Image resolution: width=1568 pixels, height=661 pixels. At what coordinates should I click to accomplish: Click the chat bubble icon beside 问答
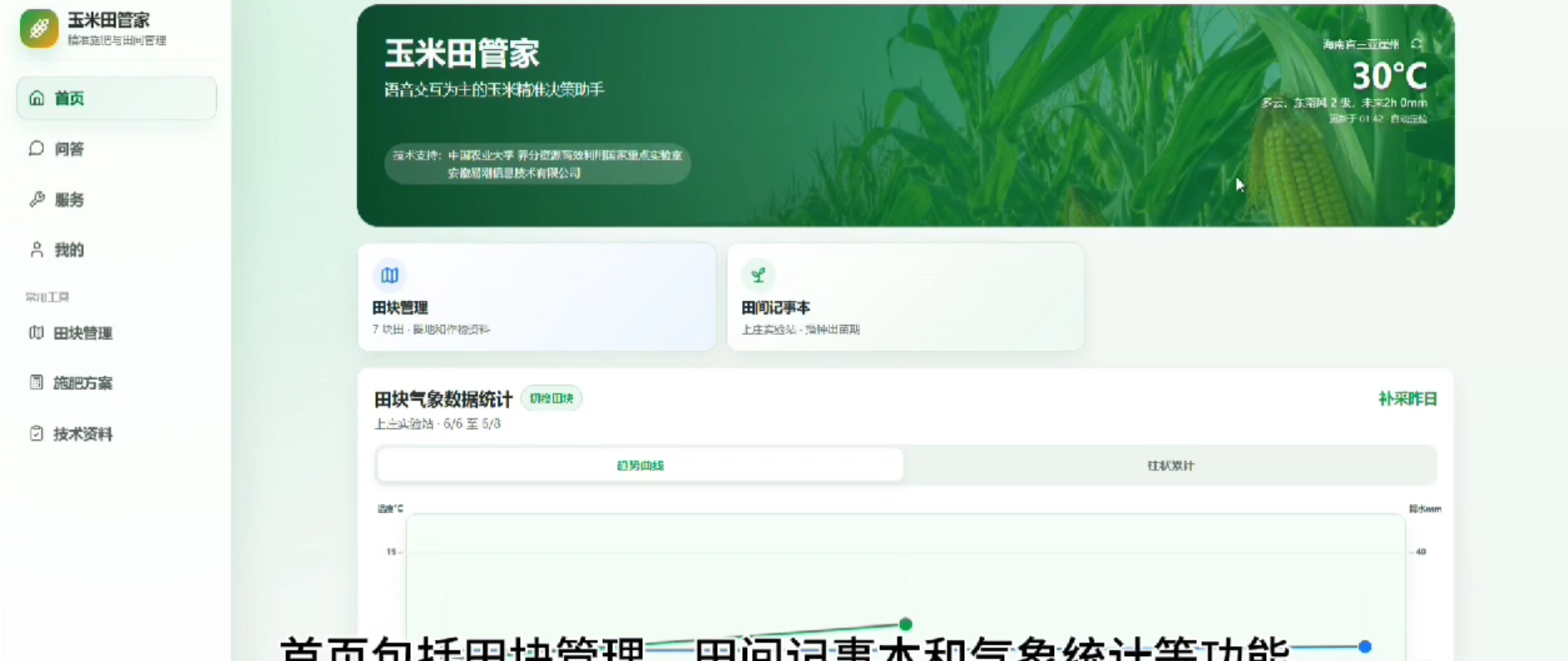tap(37, 149)
